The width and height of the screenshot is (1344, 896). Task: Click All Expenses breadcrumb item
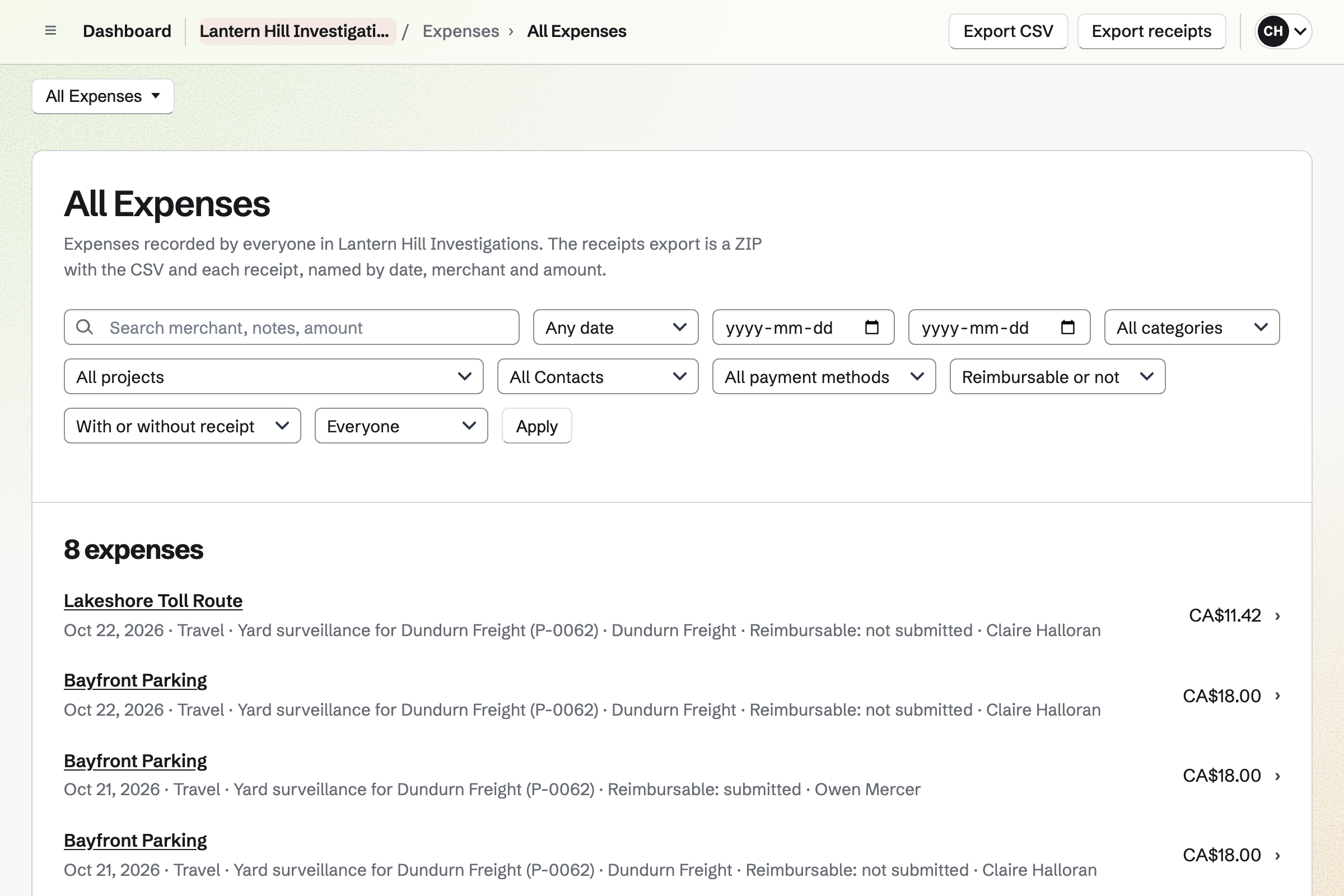click(577, 31)
